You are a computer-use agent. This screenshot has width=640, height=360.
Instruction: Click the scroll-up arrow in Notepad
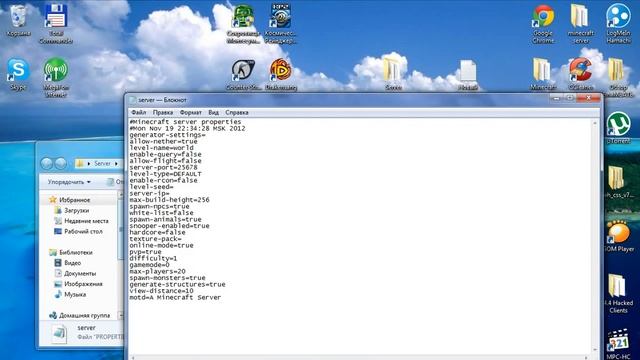click(595, 123)
